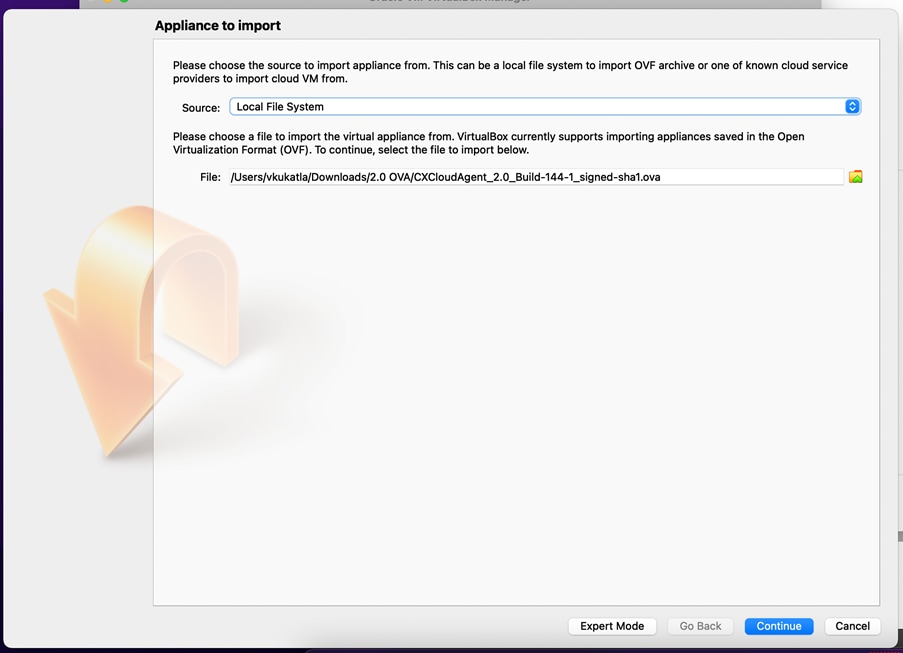Continue to the next import step
The width and height of the screenshot is (903, 653).
pyautogui.click(x=779, y=626)
